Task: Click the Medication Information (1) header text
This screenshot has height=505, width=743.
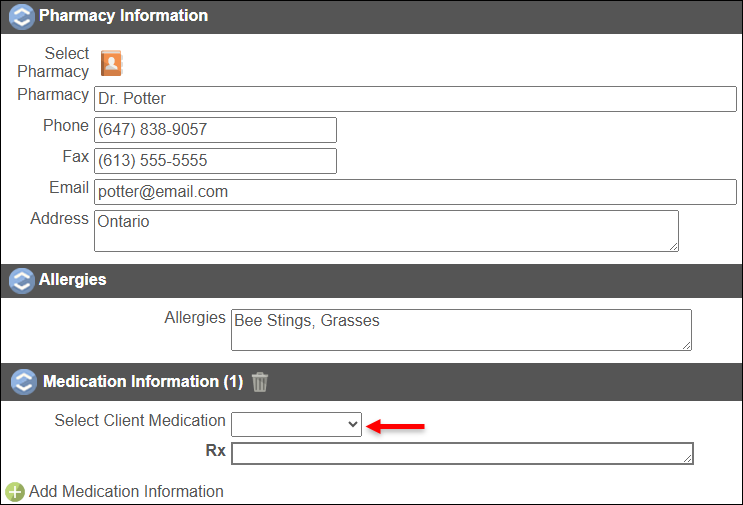Action: coord(142,382)
